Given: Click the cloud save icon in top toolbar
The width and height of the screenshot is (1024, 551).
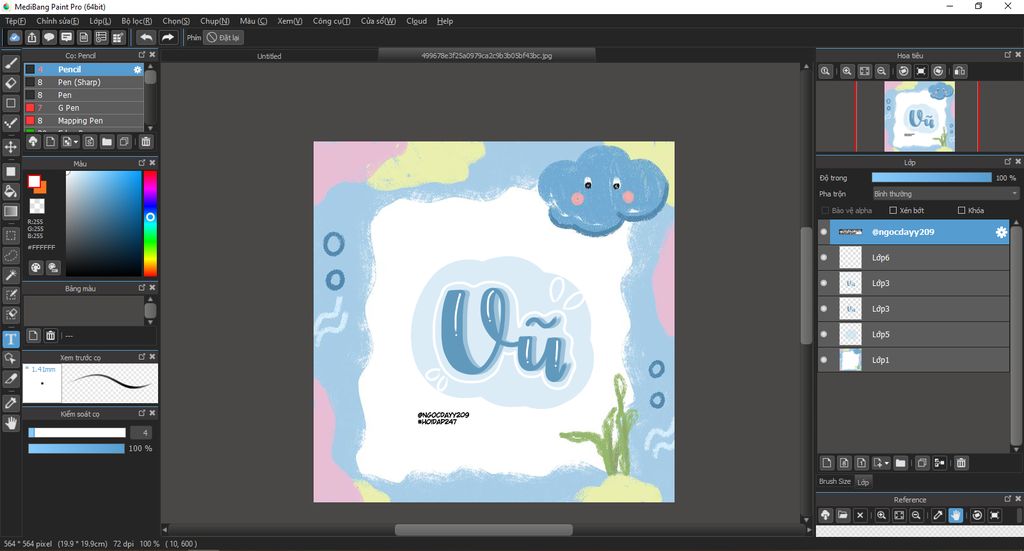Looking at the screenshot, I should (14, 37).
